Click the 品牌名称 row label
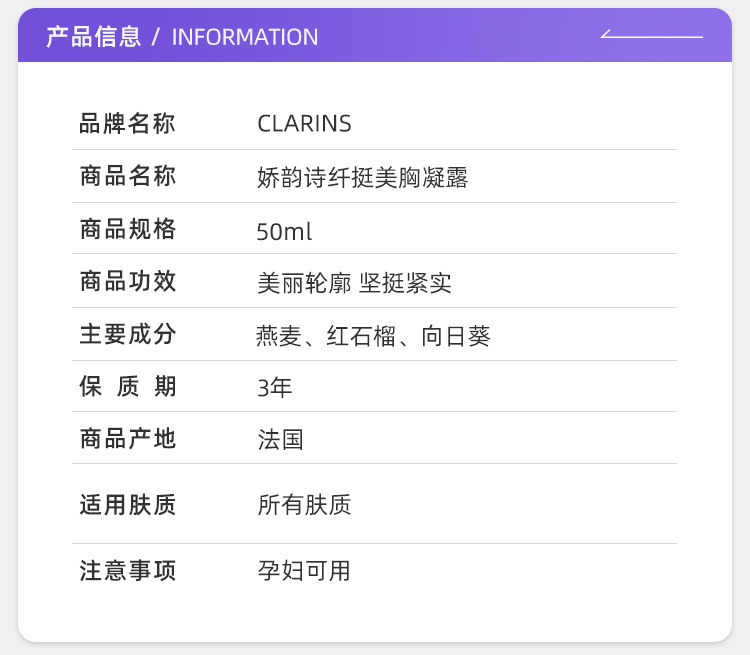This screenshot has width=750, height=655. [127, 124]
